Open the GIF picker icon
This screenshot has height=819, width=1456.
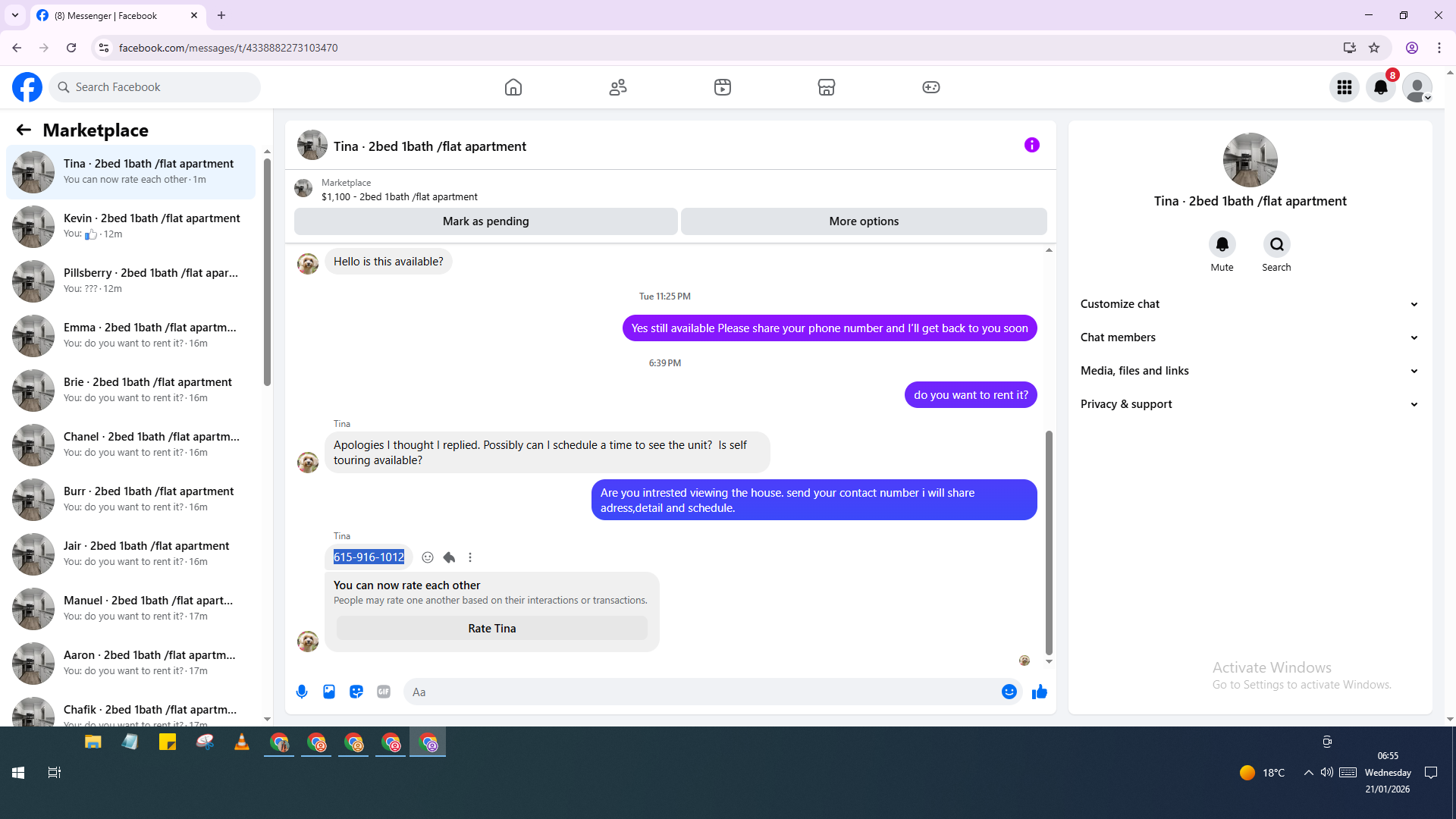coord(384,692)
